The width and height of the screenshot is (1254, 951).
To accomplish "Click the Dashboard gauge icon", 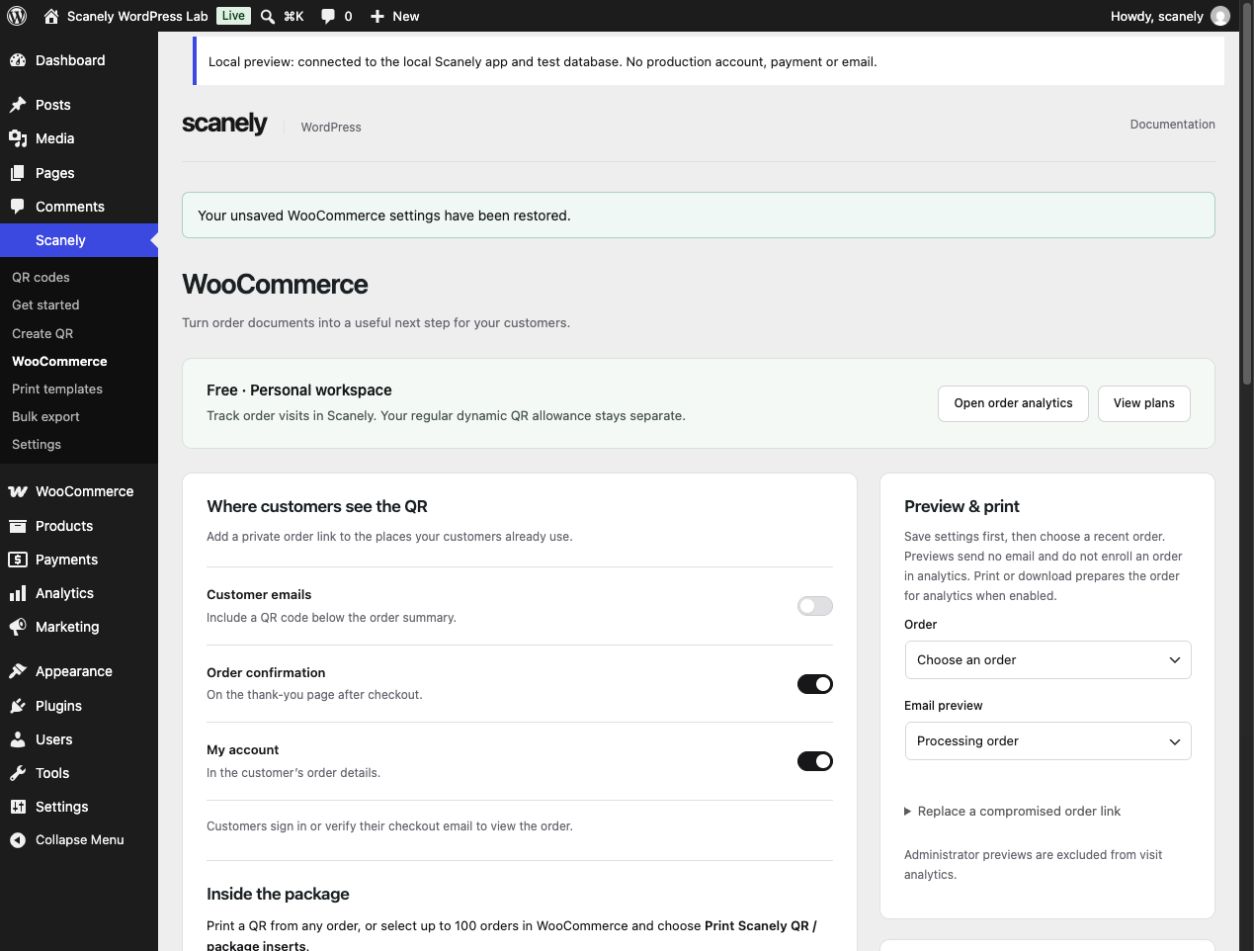I will point(17,60).
